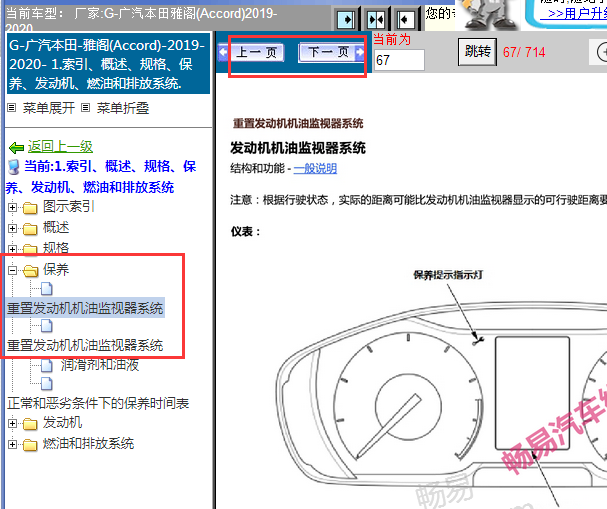This screenshot has width=607, height=509.
Task: Open the 润滑剂和油液 document
Action: [x=99, y=365]
